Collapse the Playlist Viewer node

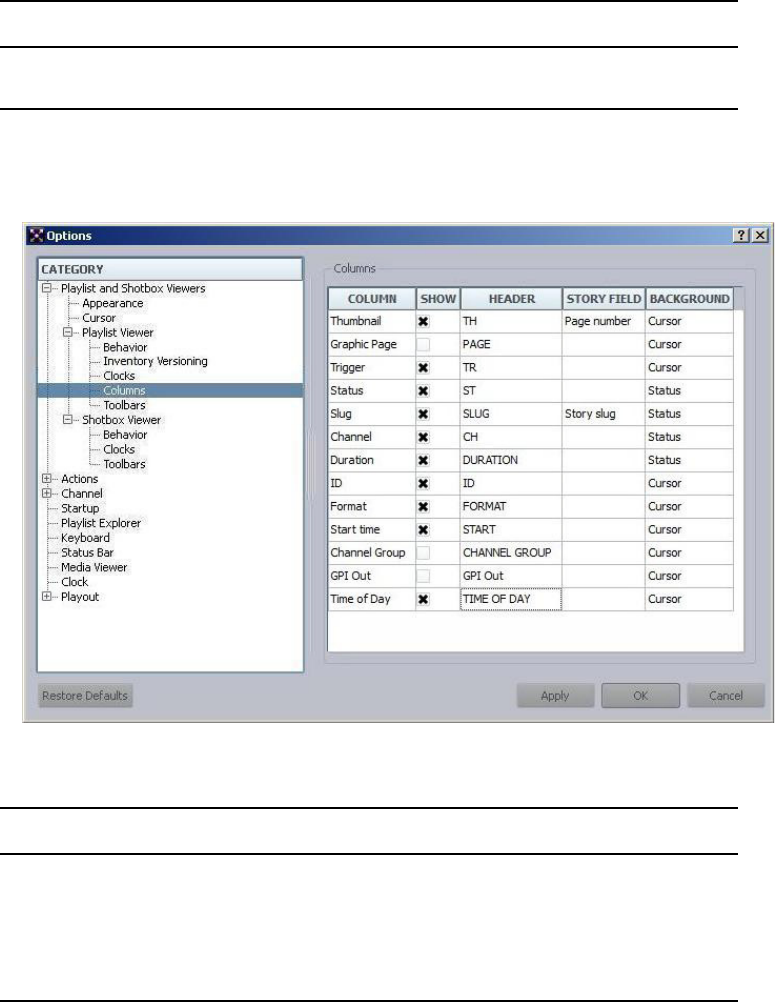[68, 332]
